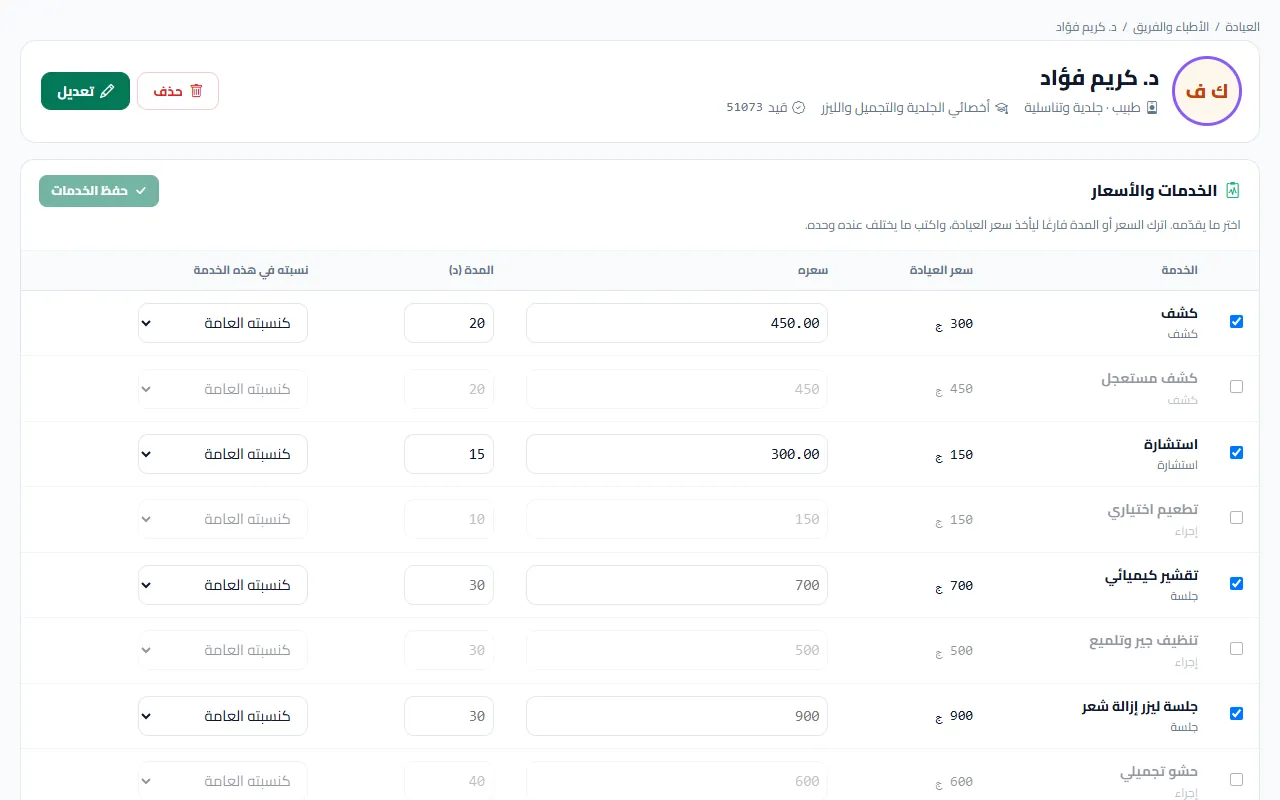Click the green تعديل edit button
Screen dimensions: 1280x800
pyautogui.click(x=85, y=91)
